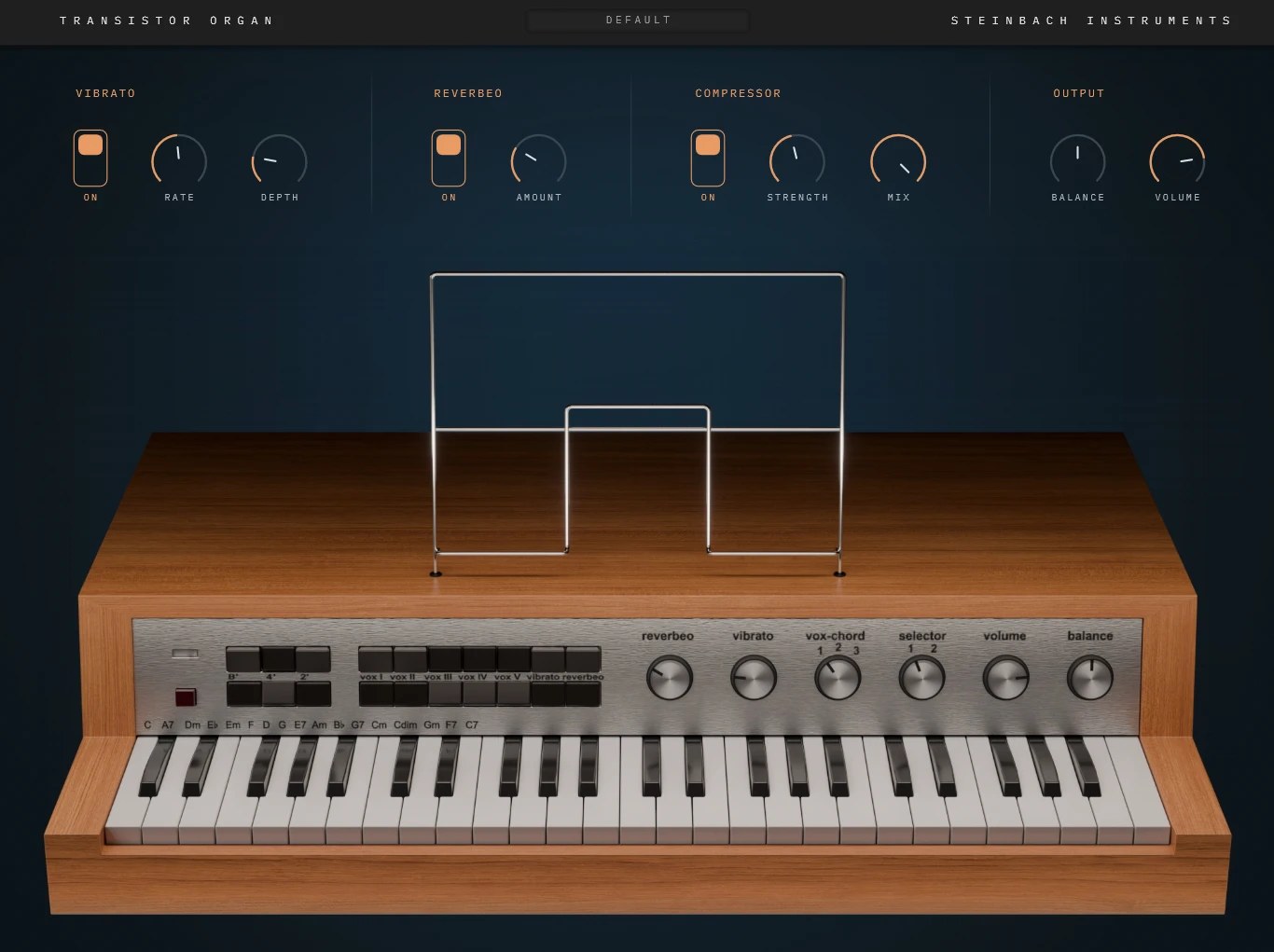
Task: Flip the reverbeo rocker switch on the organ
Action: [x=583, y=676]
